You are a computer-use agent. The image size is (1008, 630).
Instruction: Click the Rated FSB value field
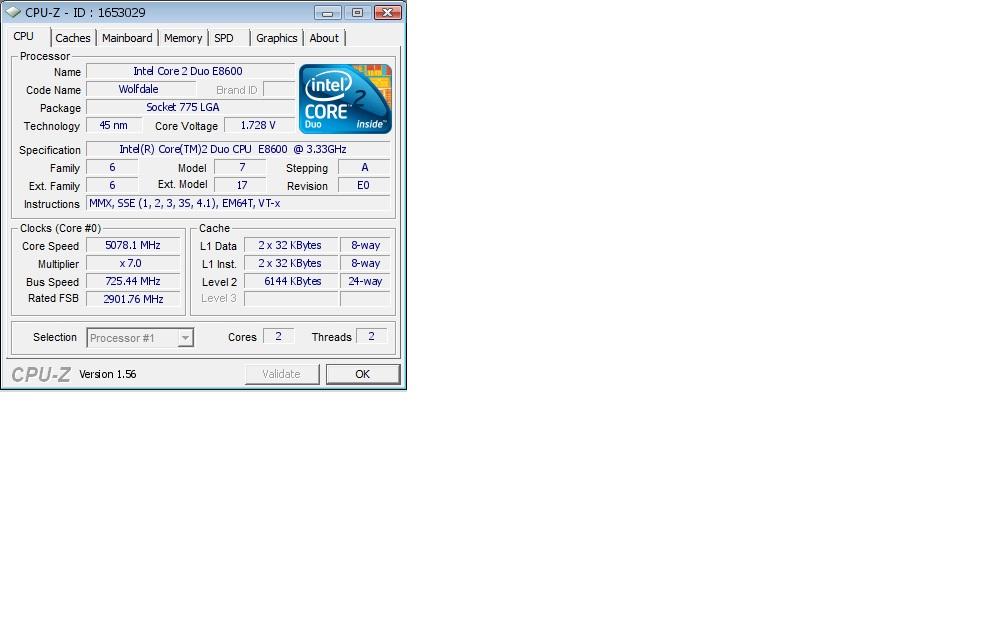[132, 299]
